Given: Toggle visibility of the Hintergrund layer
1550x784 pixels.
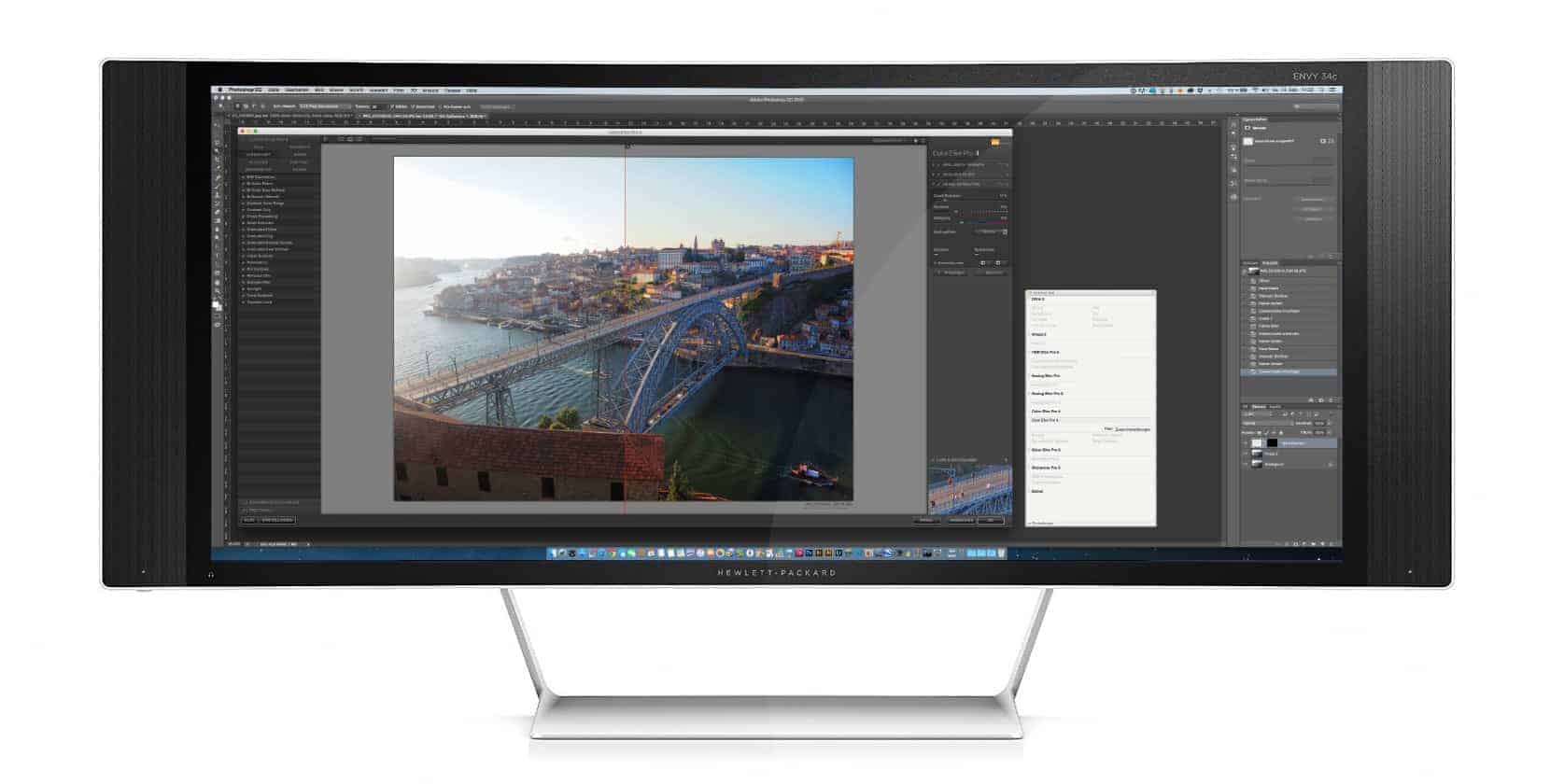Looking at the screenshot, I should pos(1246,464).
